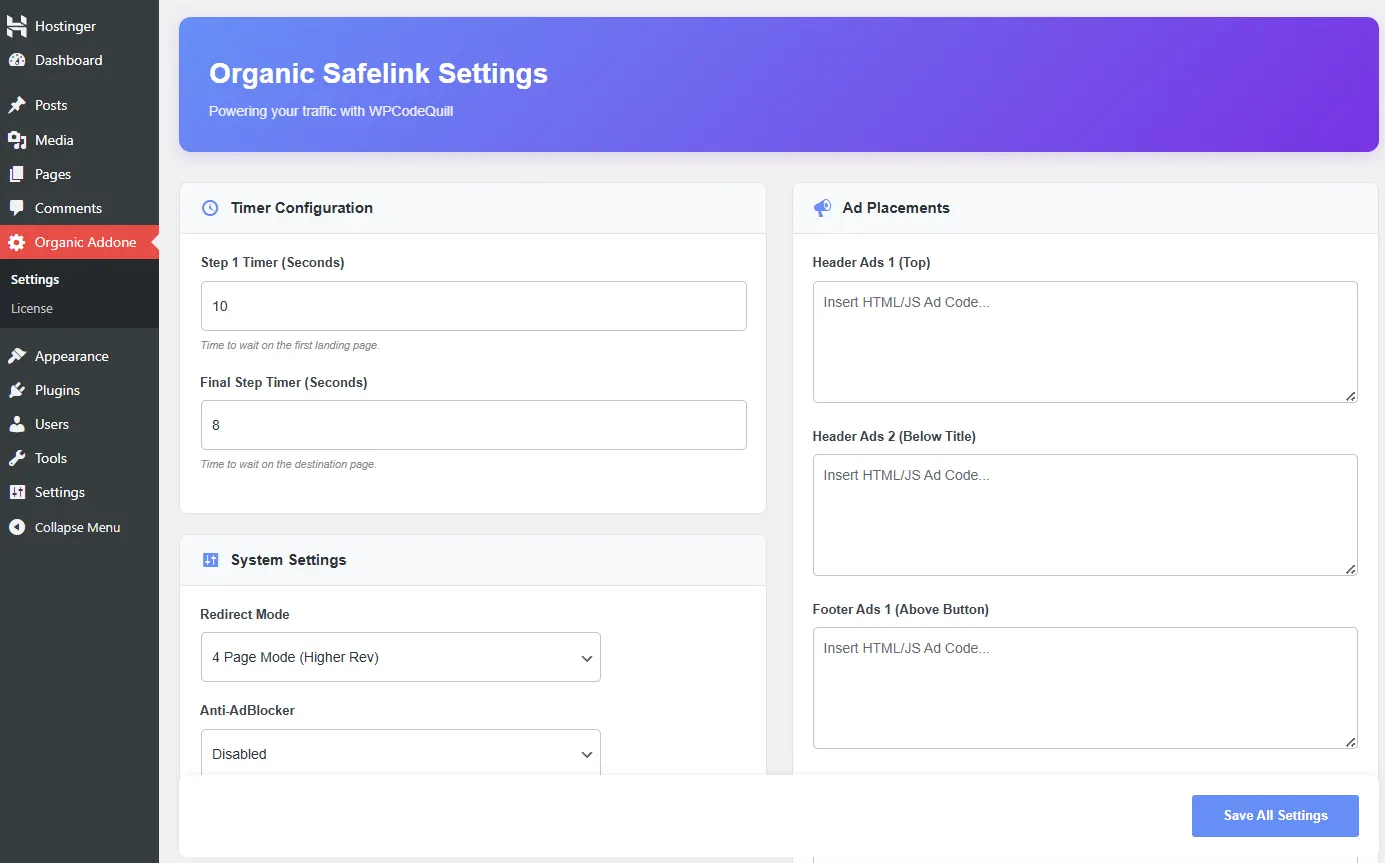Expand the Anti-AdBlocker dropdown
Viewport: 1385px width, 863px height.
coord(400,753)
